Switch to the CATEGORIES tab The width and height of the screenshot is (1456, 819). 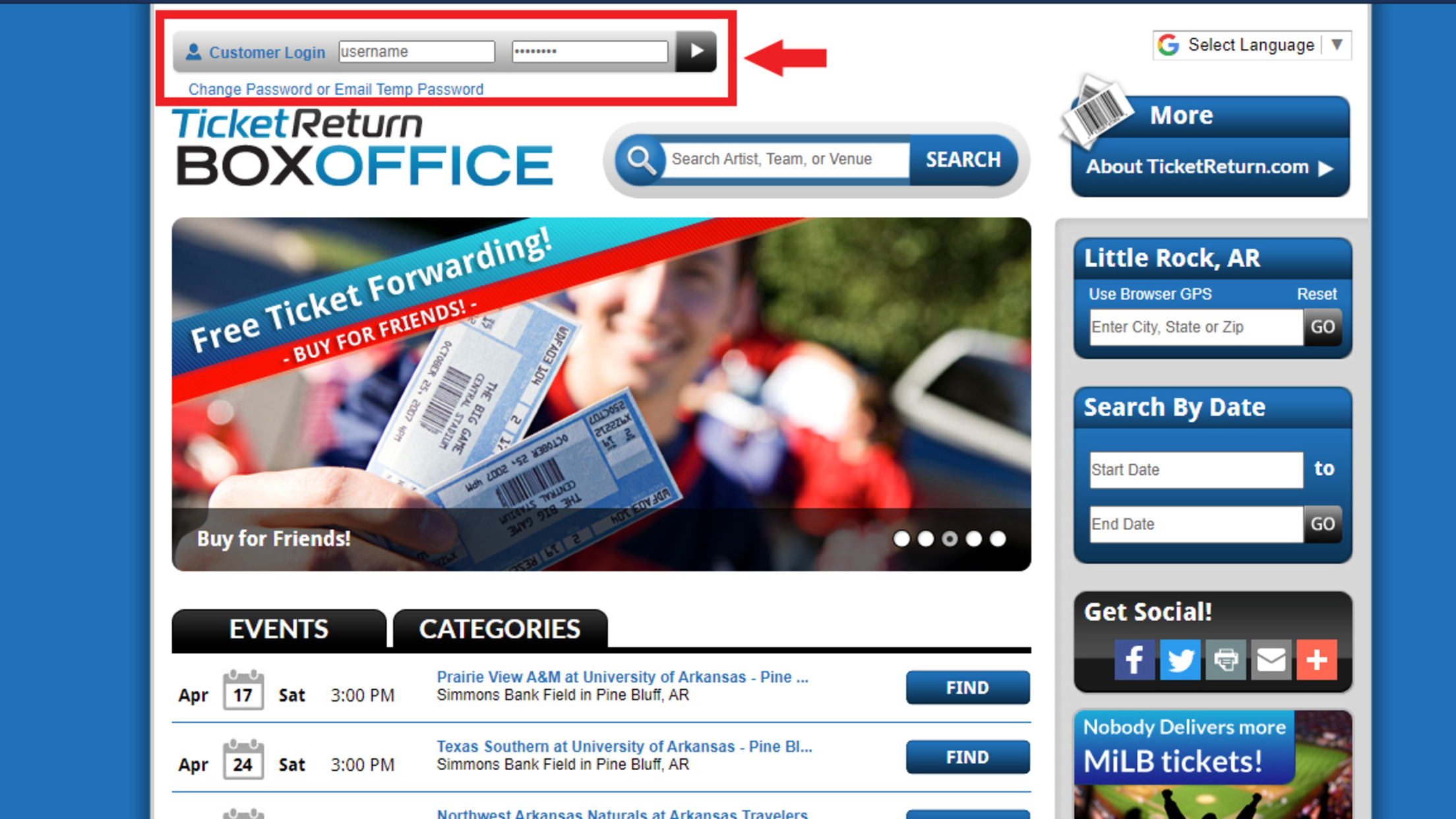click(500, 628)
